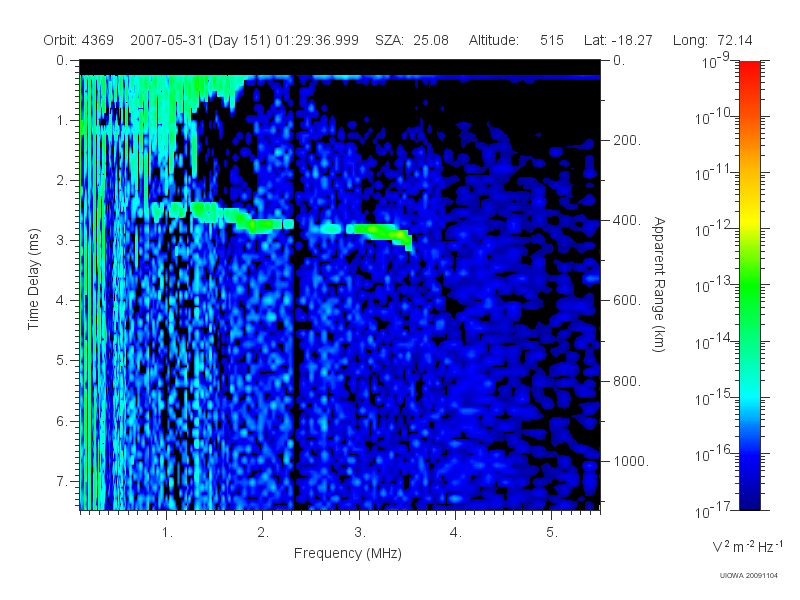Click the 3. tick on frequency axis
Image resolution: width=800 pixels, height=600 pixels.
point(360,532)
